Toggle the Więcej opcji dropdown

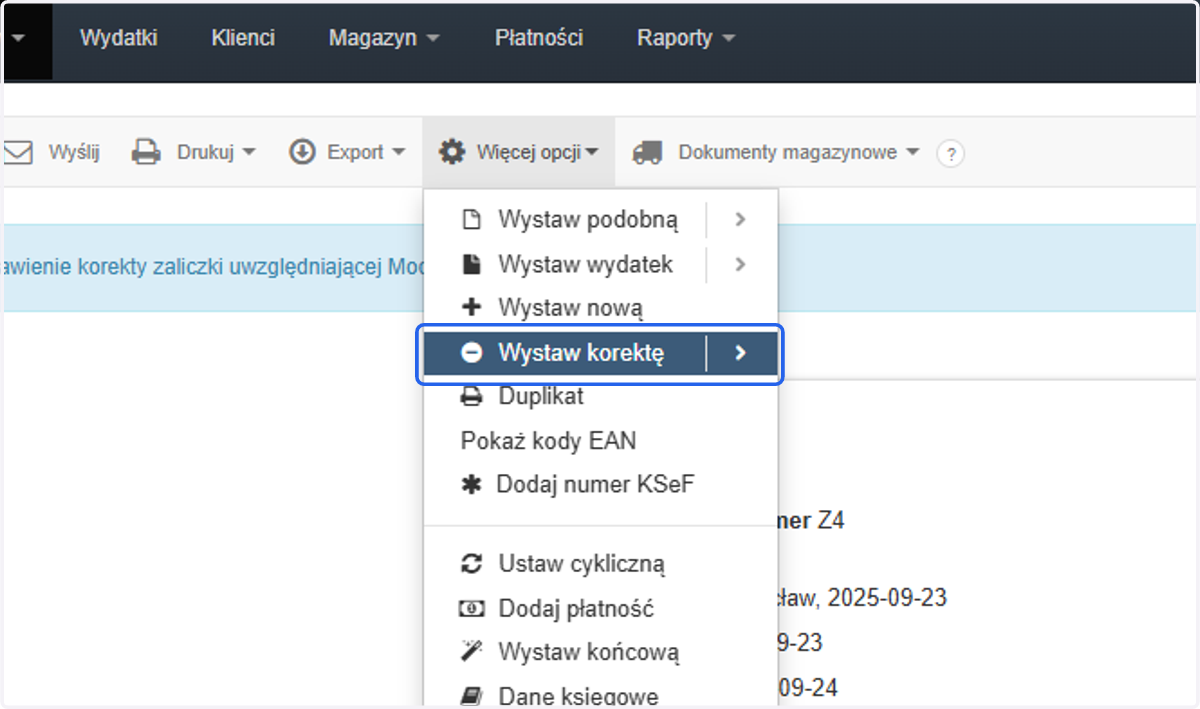pyautogui.click(x=538, y=153)
